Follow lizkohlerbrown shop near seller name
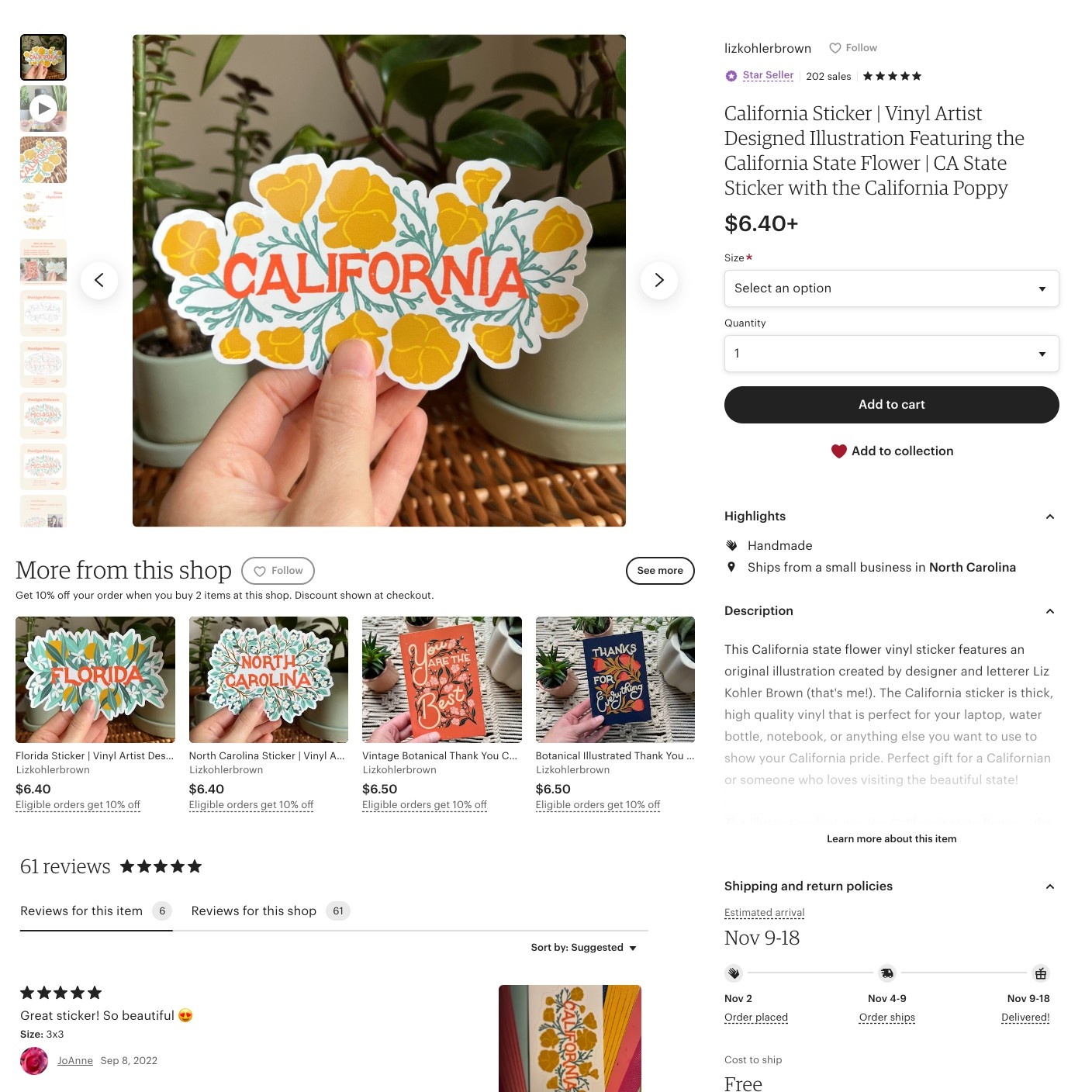The height and width of the screenshot is (1092, 1092). (853, 48)
